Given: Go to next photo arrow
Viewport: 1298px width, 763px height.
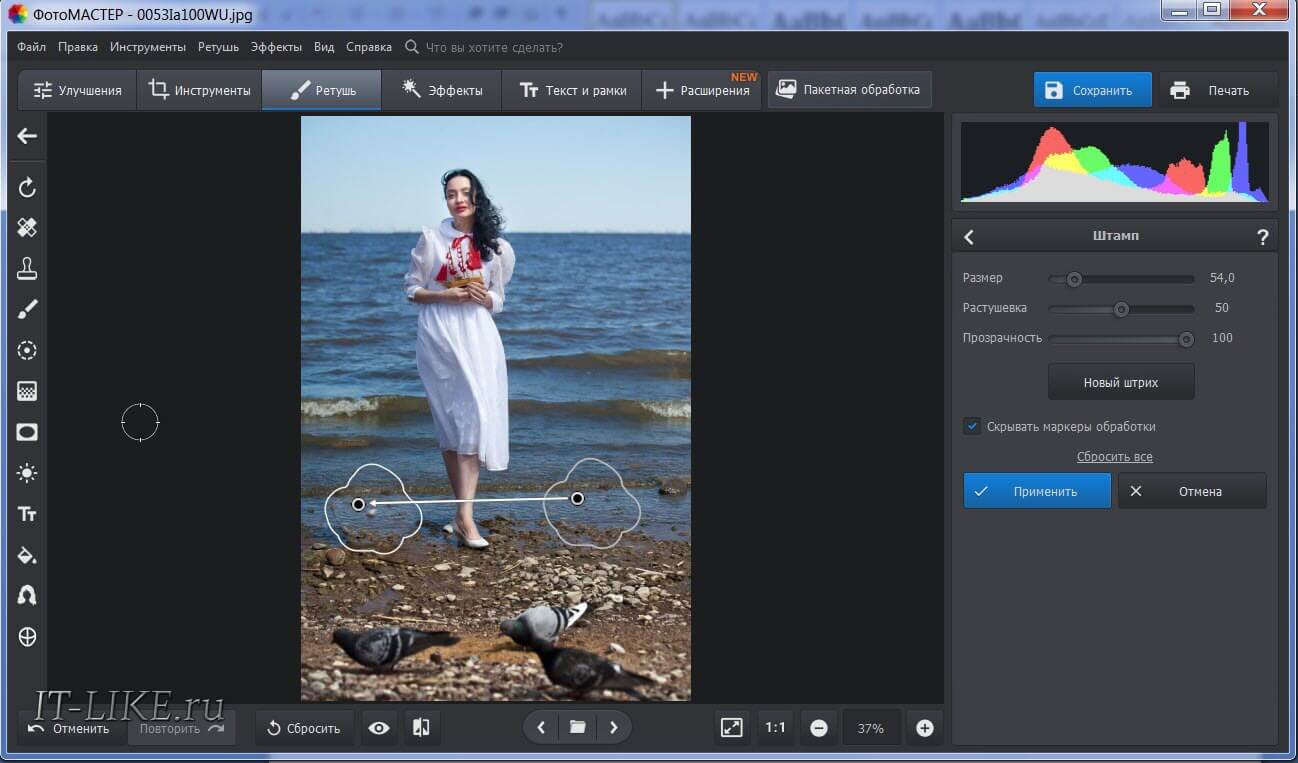Looking at the screenshot, I should (613, 728).
